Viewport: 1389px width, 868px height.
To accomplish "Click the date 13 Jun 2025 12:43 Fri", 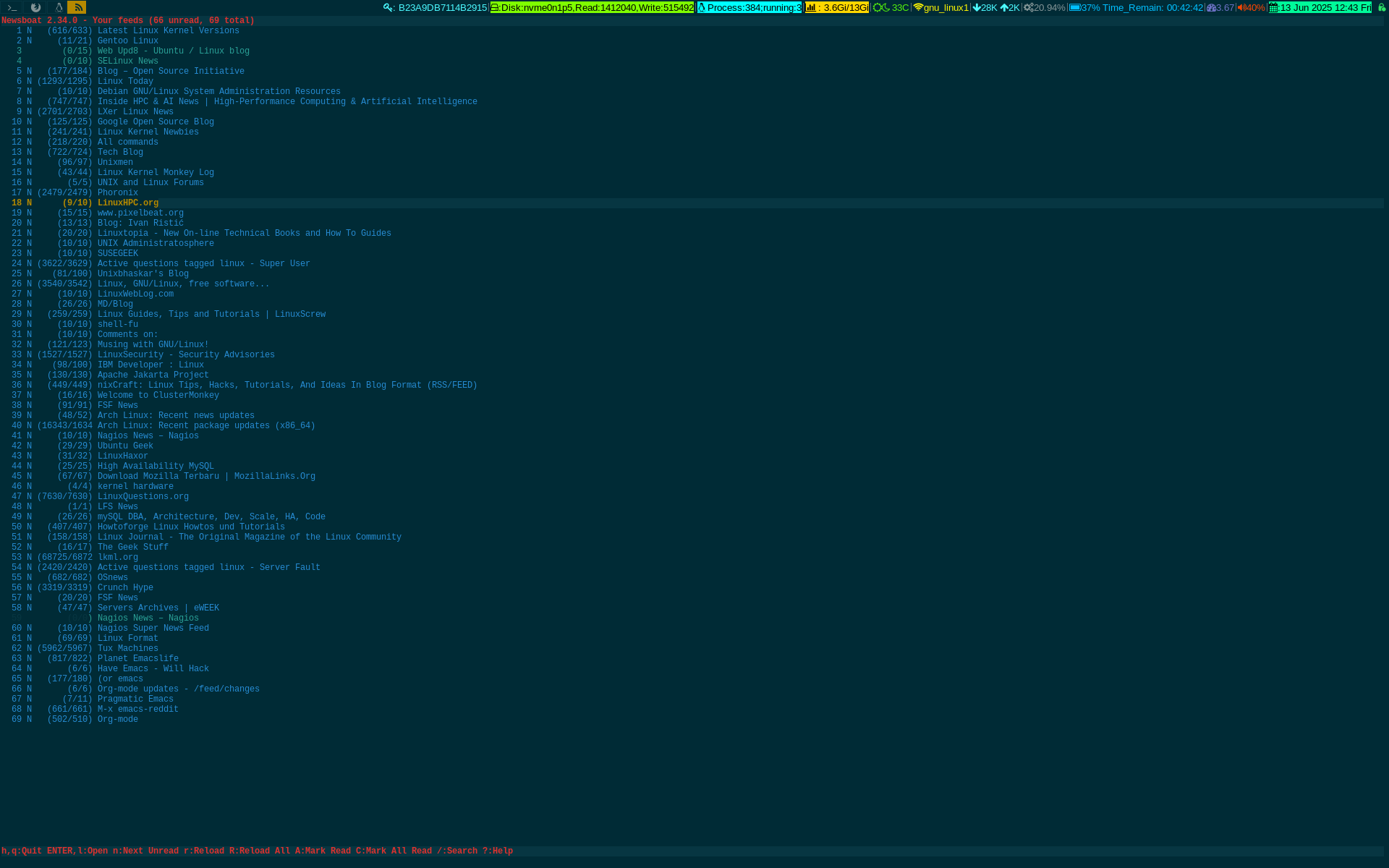I will (1325, 8).
